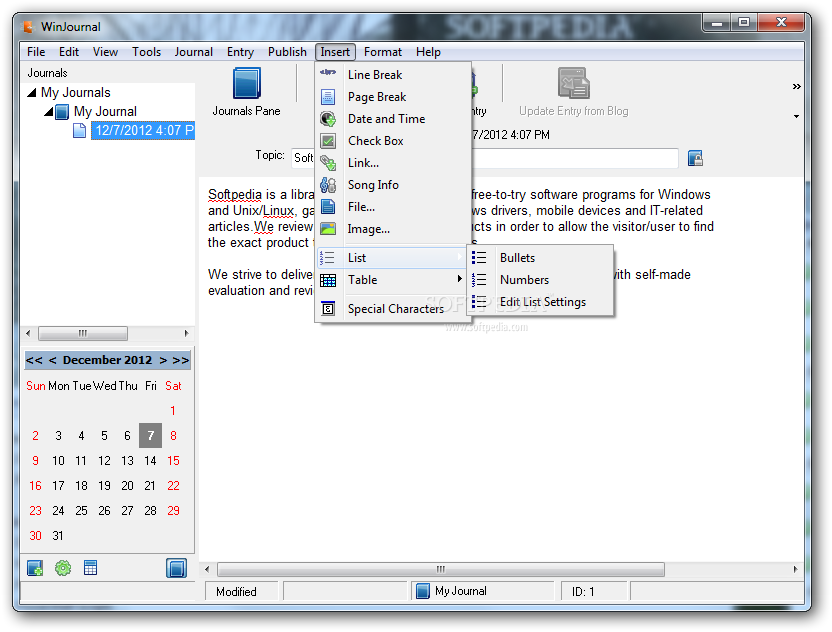Select December 25 in calendar
The image size is (832, 632).
point(81,511)
